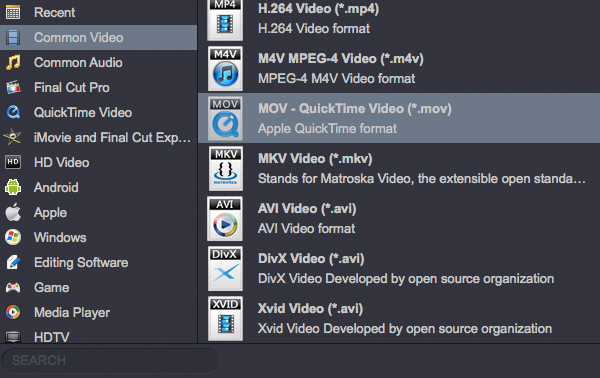
Task: Open the Media Player category label
Action: point(72,313)
